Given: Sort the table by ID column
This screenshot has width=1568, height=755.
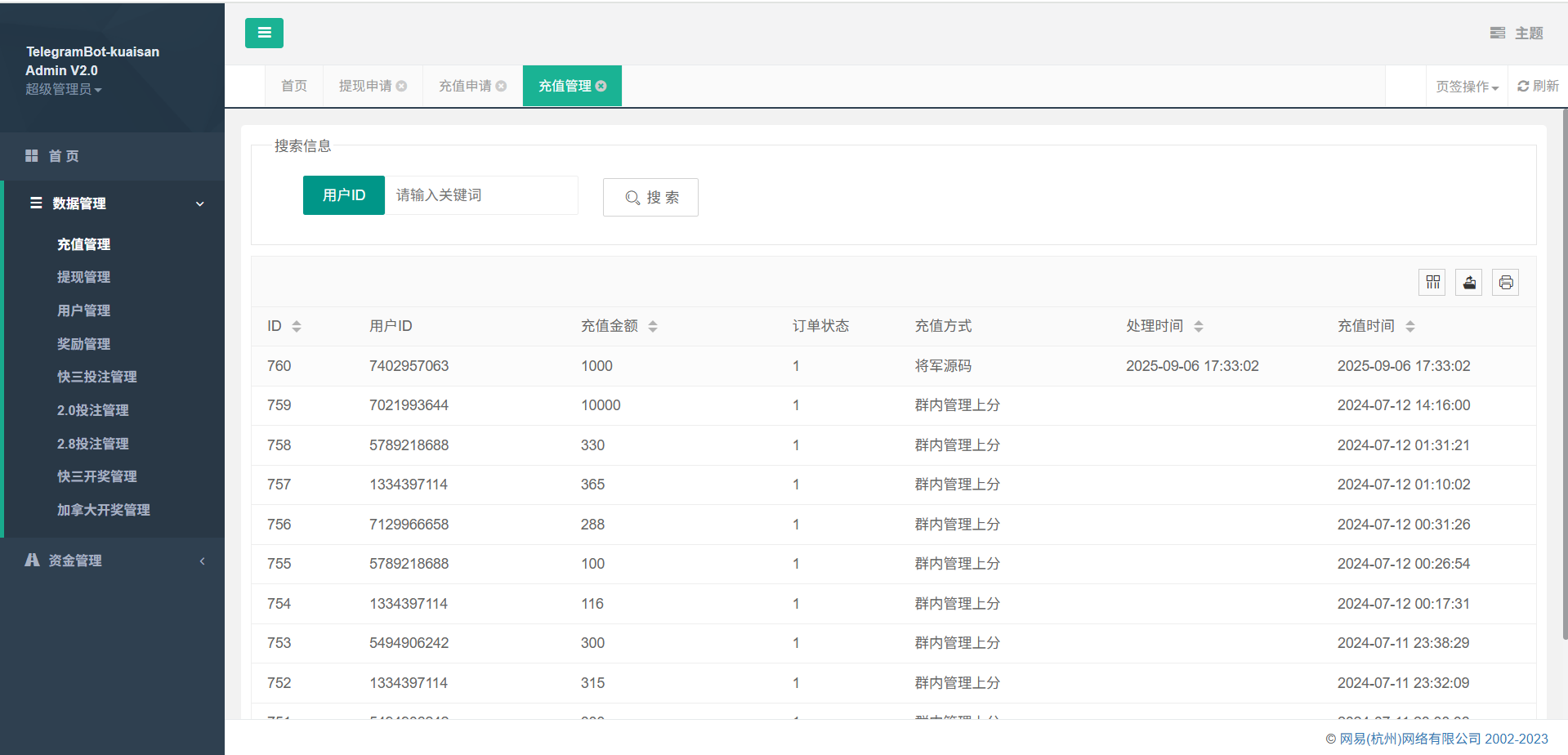Looking at the screenshot, I should (x=297, y=327).
